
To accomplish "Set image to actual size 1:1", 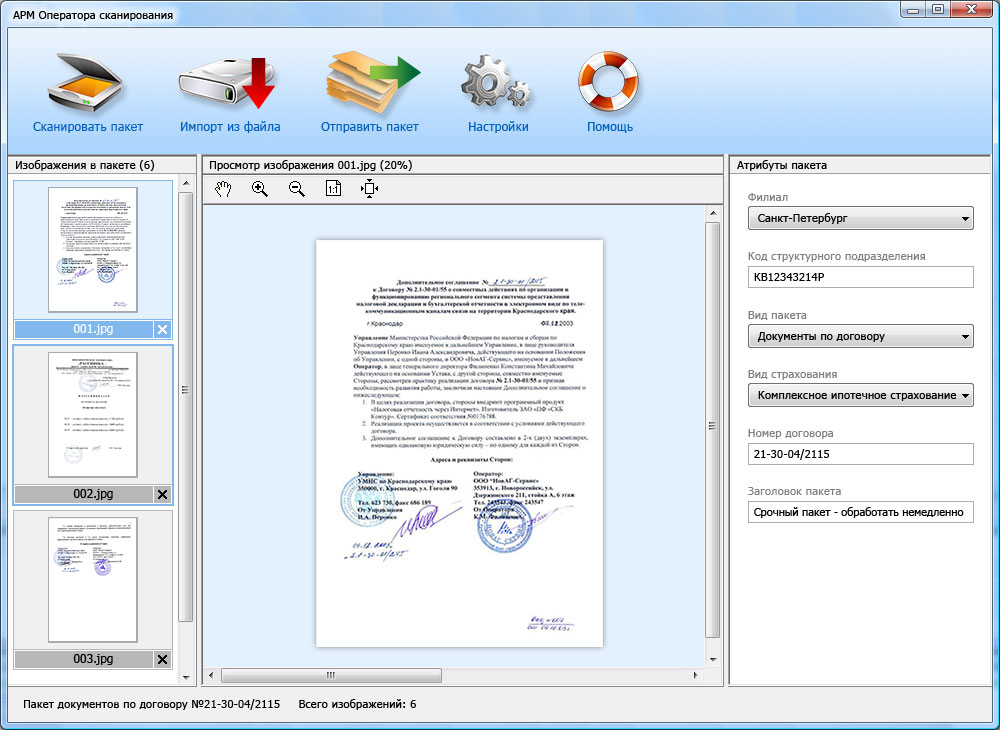I will 334,188.
